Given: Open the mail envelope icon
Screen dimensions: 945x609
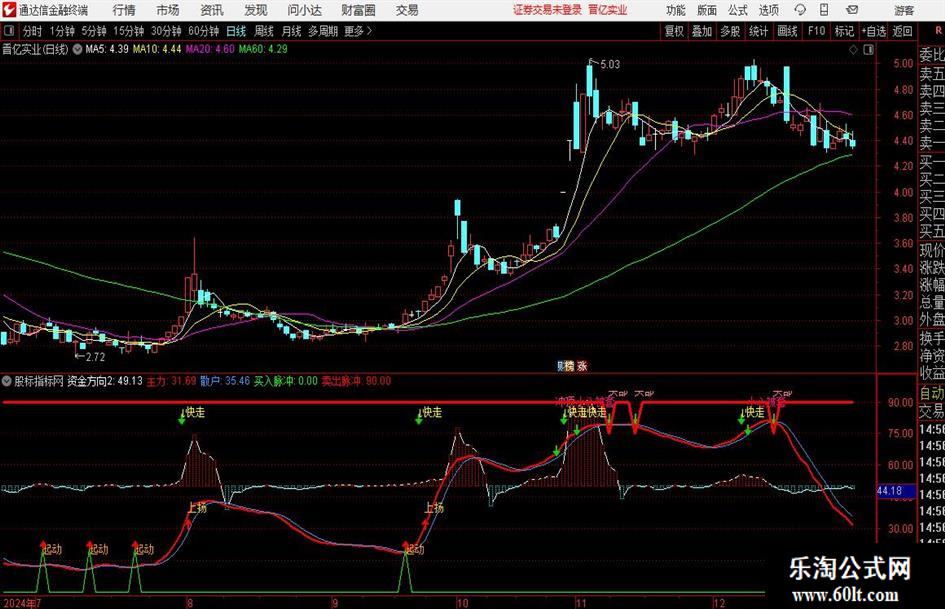Looking at the screenshot, I should (x=852, y=10).
